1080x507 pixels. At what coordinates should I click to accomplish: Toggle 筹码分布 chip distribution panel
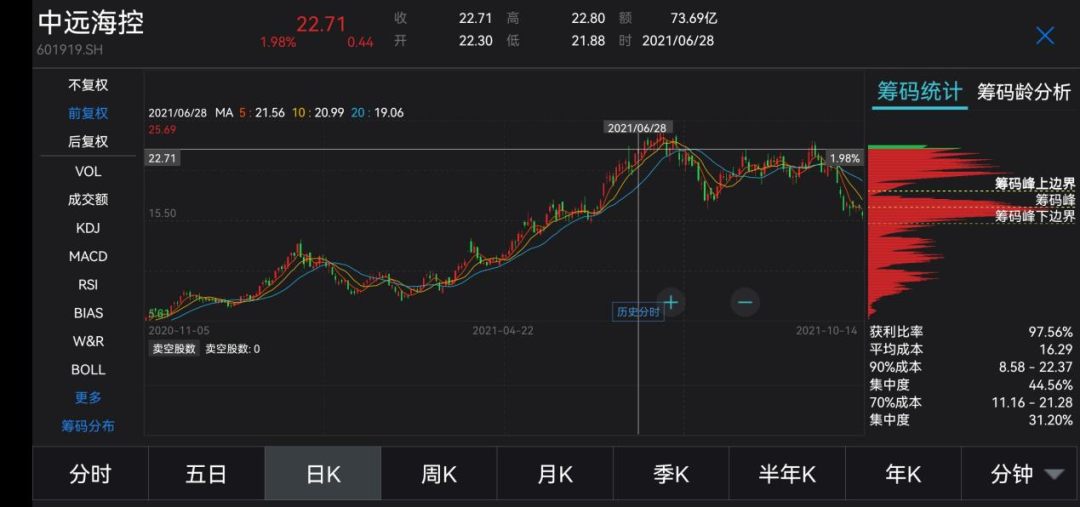[88, 426]
